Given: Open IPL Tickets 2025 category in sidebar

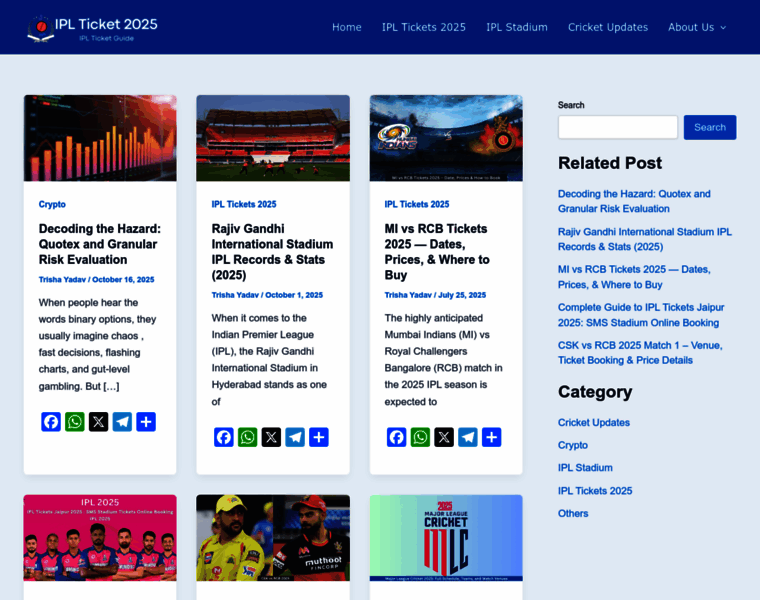Looking at the screenshot, I should (595, 490).
